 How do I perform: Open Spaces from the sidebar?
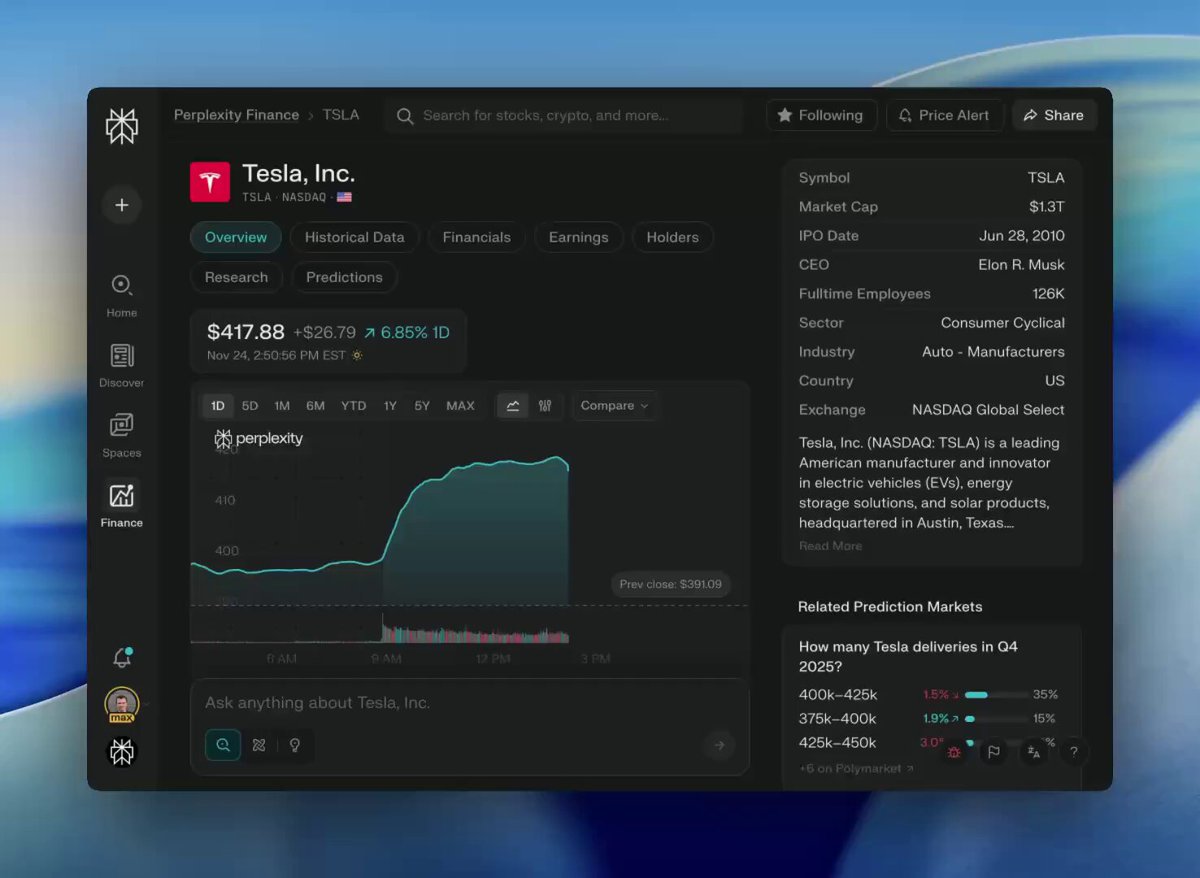[121, 435]
